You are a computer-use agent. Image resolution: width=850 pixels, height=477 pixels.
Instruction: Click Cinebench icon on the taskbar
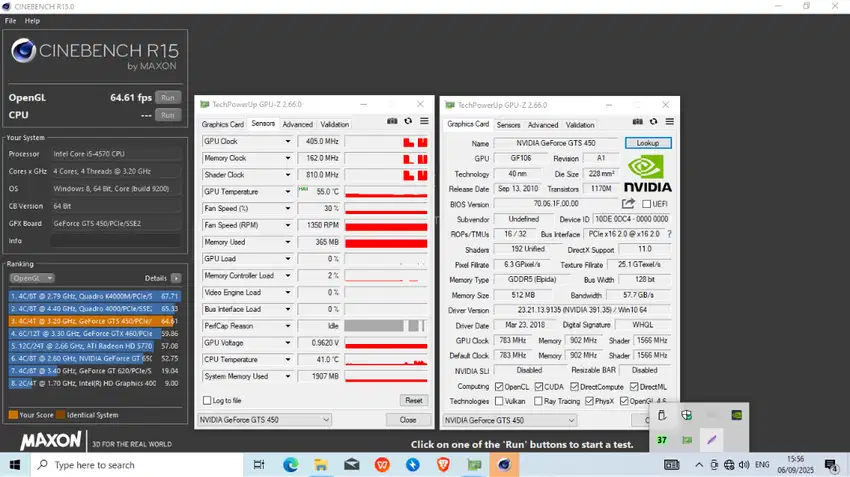point(504,465)
